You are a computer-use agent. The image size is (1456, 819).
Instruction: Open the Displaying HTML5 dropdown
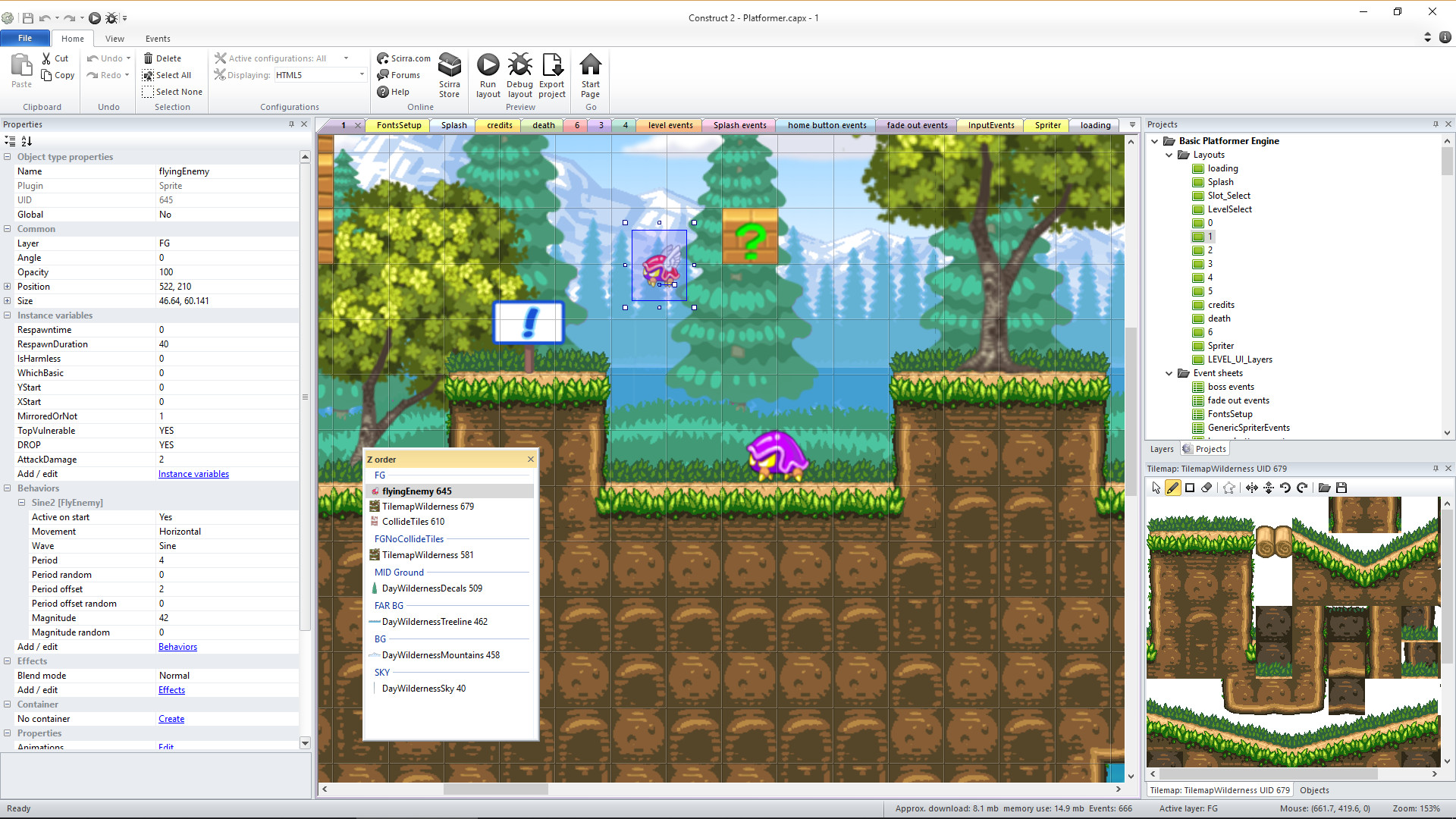coord(362,74)
